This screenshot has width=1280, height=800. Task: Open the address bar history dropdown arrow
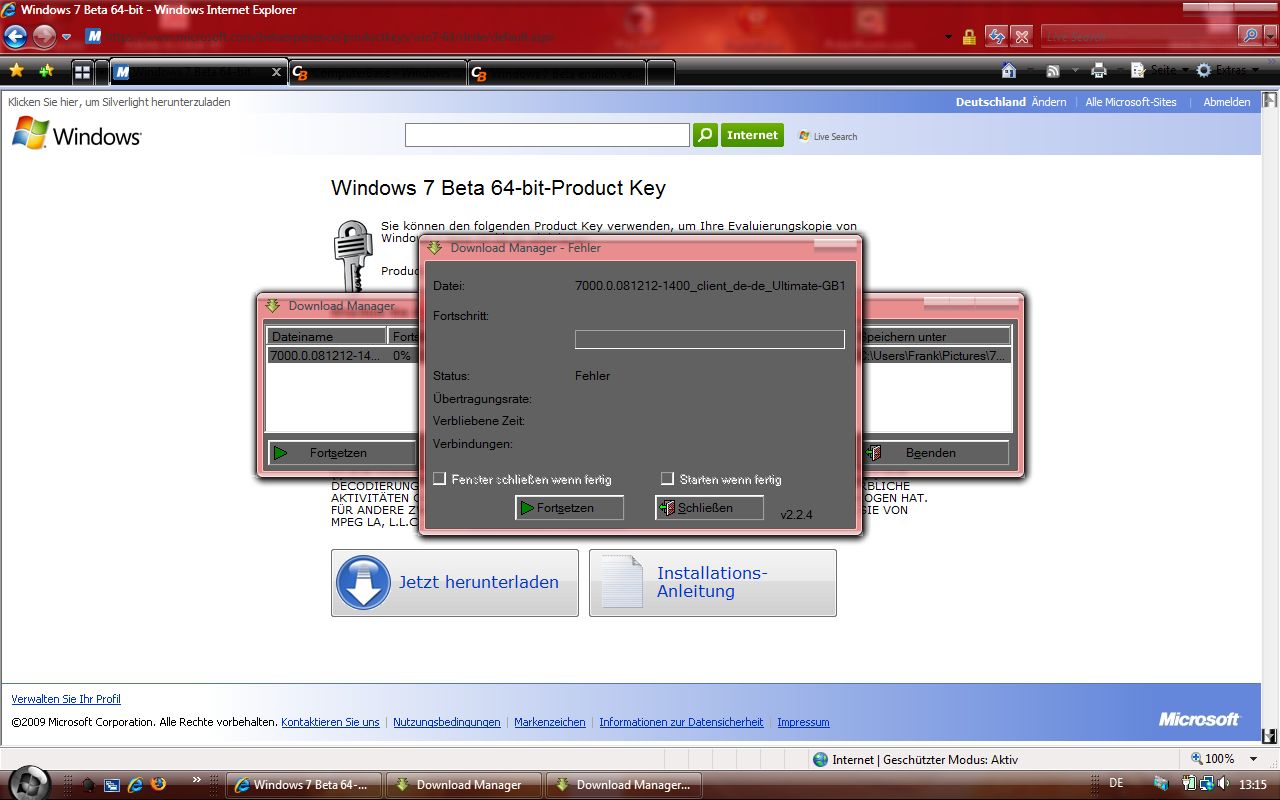coord(948,37)
